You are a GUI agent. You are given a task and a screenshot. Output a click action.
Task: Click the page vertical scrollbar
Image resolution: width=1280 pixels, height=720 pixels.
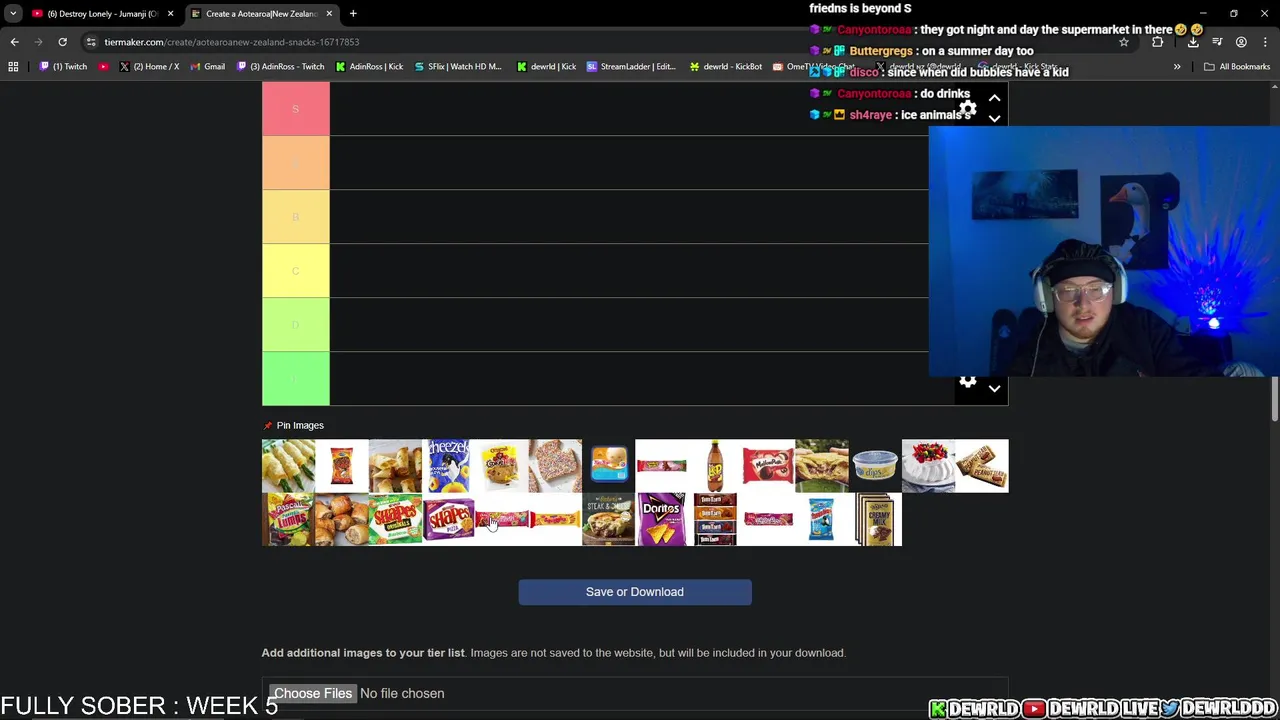pyautogui.click(x=1274, y=400)
